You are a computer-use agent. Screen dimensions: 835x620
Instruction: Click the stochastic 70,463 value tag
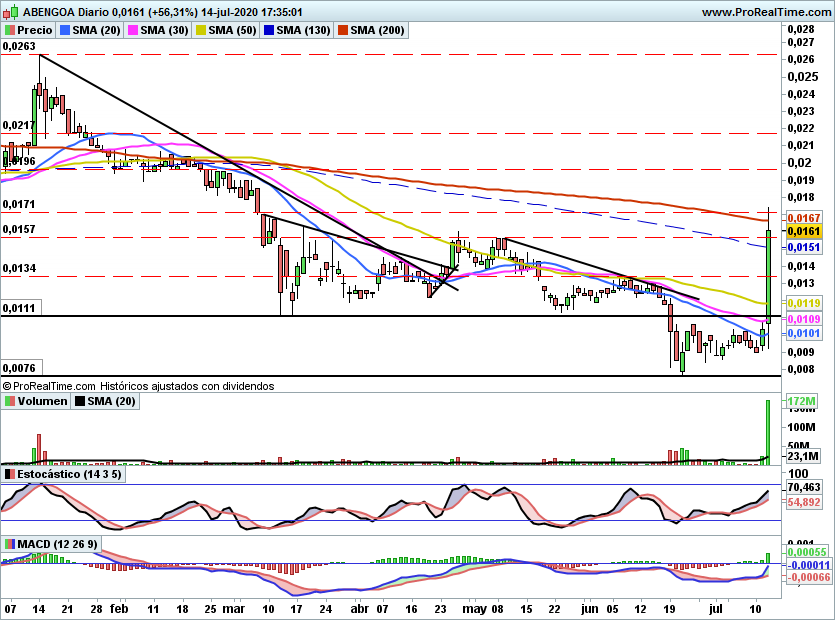(804, 487)
